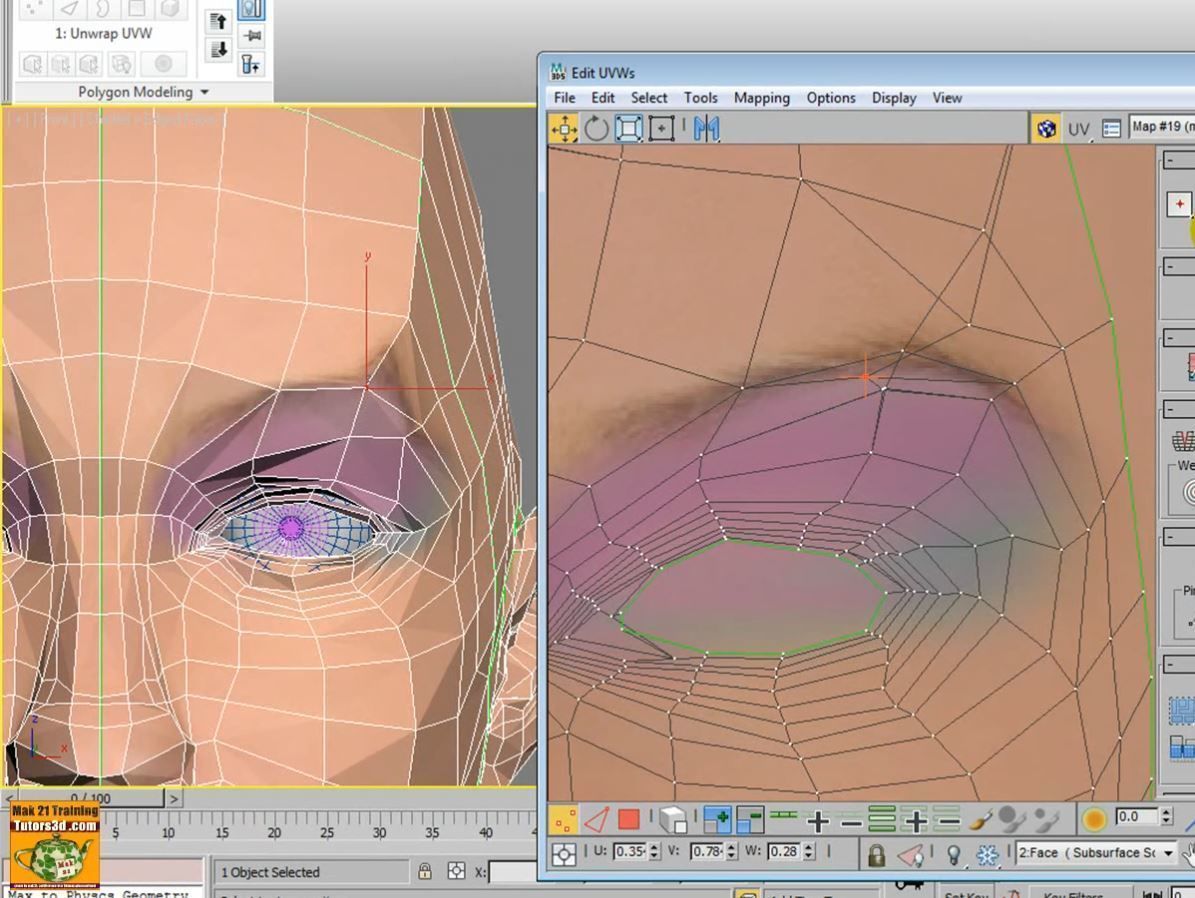Click the Loop UV edges icon
This screenshot has height=898, width=1195.
coord(783,816)
